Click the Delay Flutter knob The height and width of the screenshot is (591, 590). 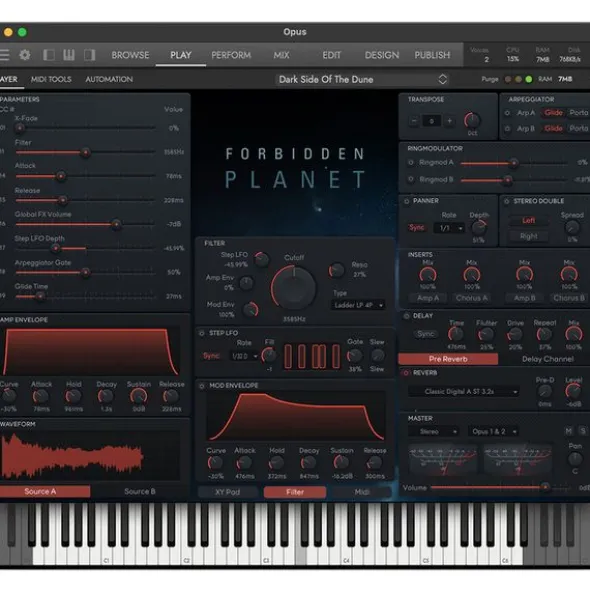tap(486, 334)
